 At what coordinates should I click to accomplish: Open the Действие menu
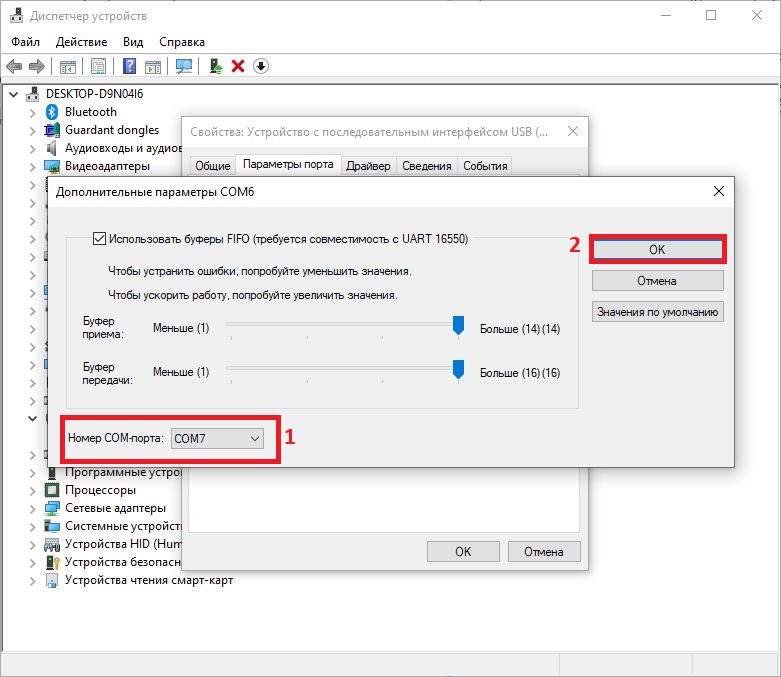click(81, 42)
